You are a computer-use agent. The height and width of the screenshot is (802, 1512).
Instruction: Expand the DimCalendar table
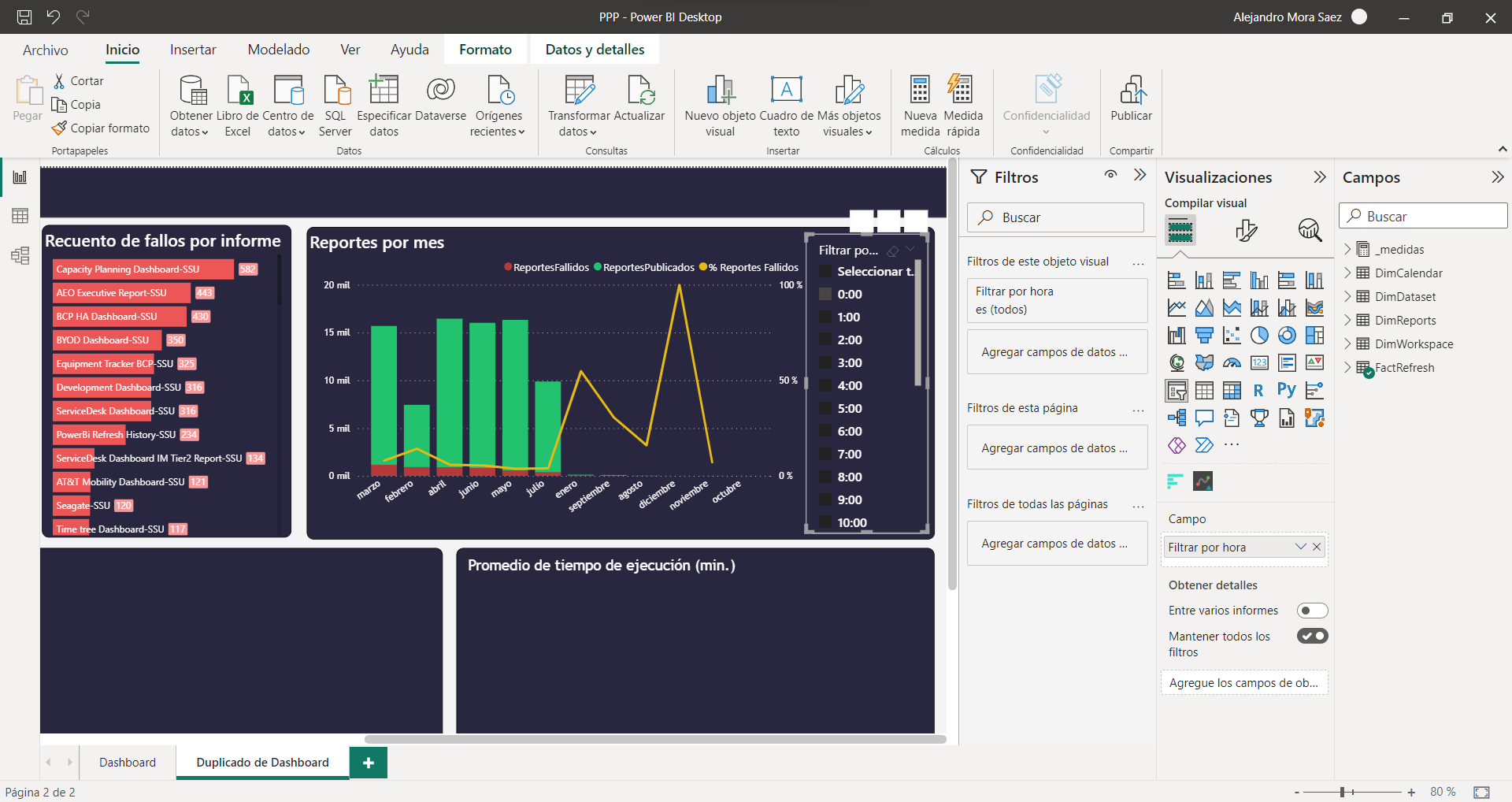pos(1347,273)
